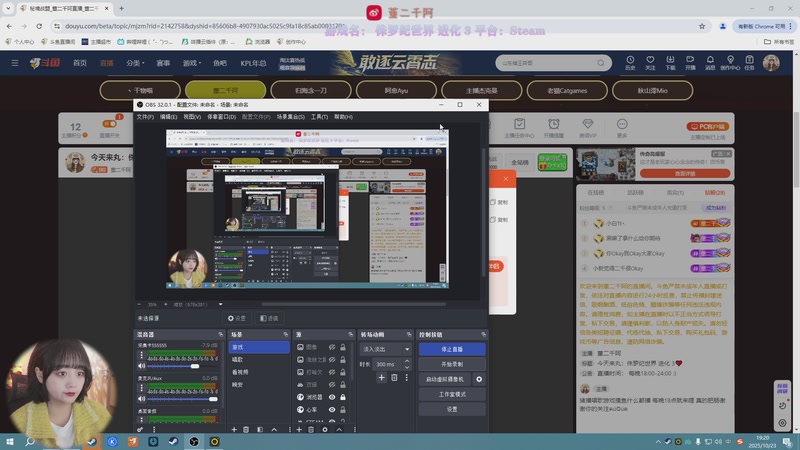Show the 打哈欠 source via eye icon
This screenshot has height=450, width=800.
[x=332, y=372]
